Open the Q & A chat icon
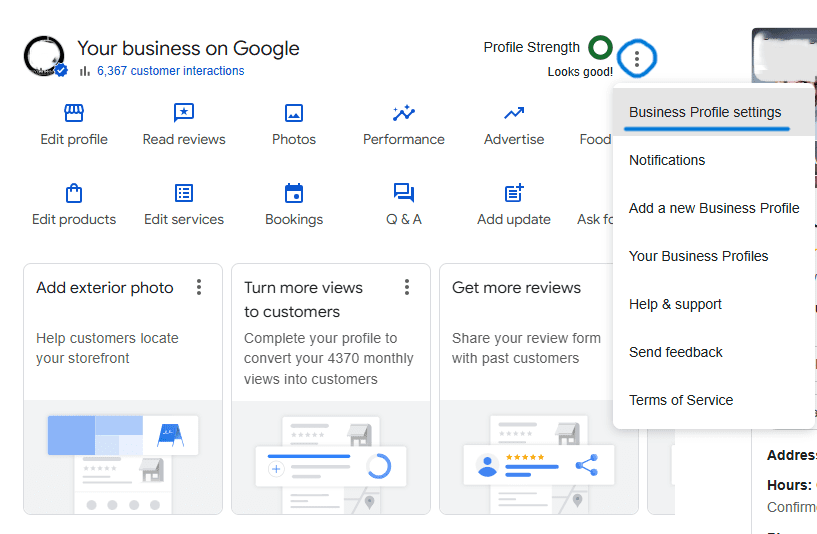This screenshot has width=817, height=534. click(x=404, y=193)
